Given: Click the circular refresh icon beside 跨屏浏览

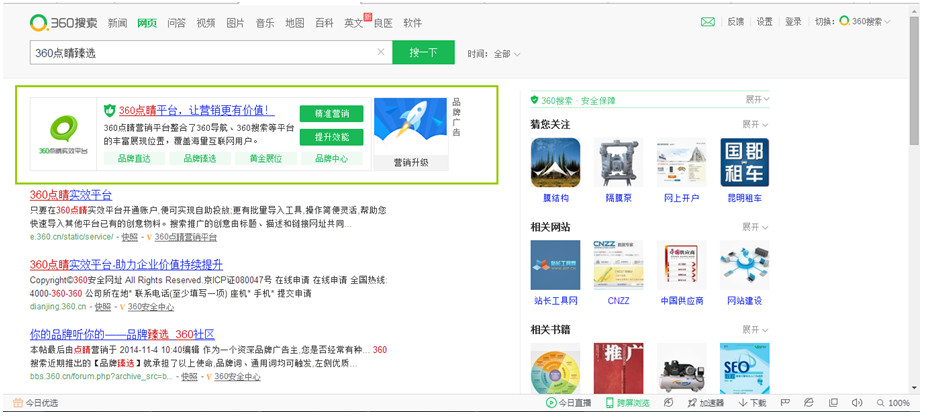Looking at the screenshot, I should pyautogui.click(x=668, y=403).
